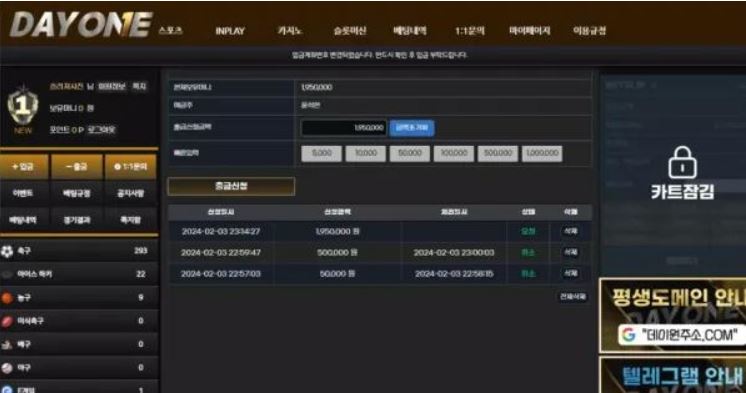The height and width of the screenshot is (393, 746).
Task: Click the withdrawal amount input field
Action: click(x=344, y=128)
